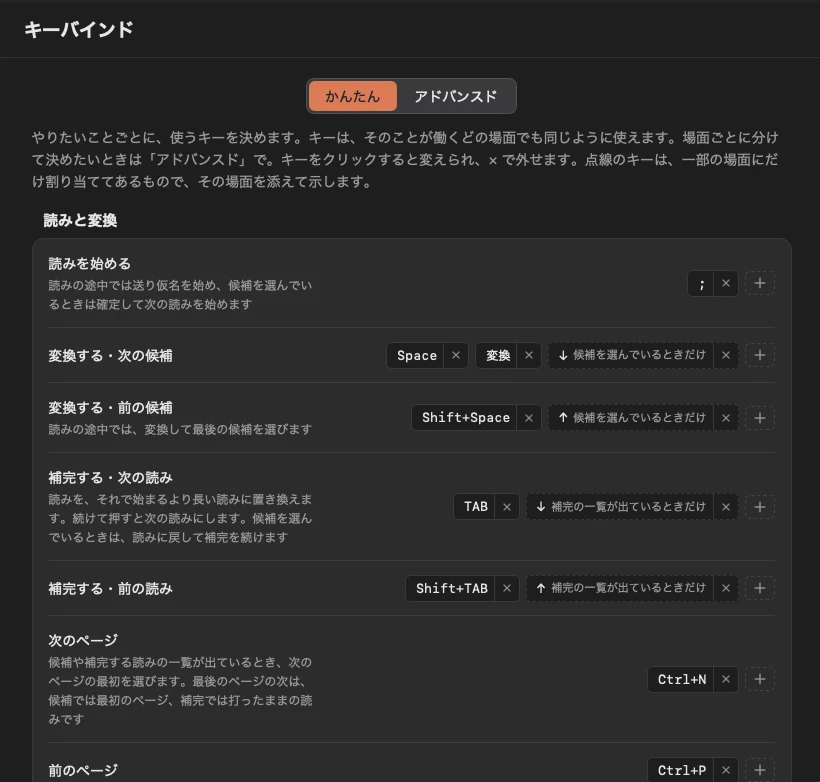820x782 pixels.
Task: Remove the ; key from 読みを始める
Action: [x=725, y=284]
